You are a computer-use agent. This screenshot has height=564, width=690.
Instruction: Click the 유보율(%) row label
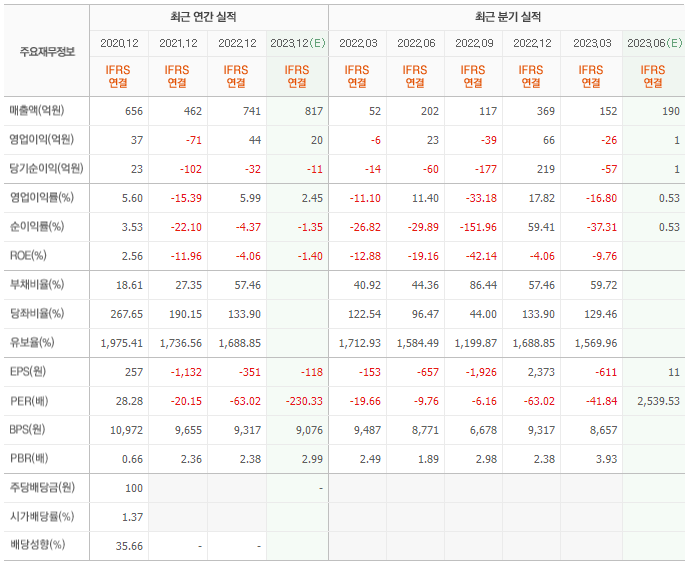(x=32, y=342)
